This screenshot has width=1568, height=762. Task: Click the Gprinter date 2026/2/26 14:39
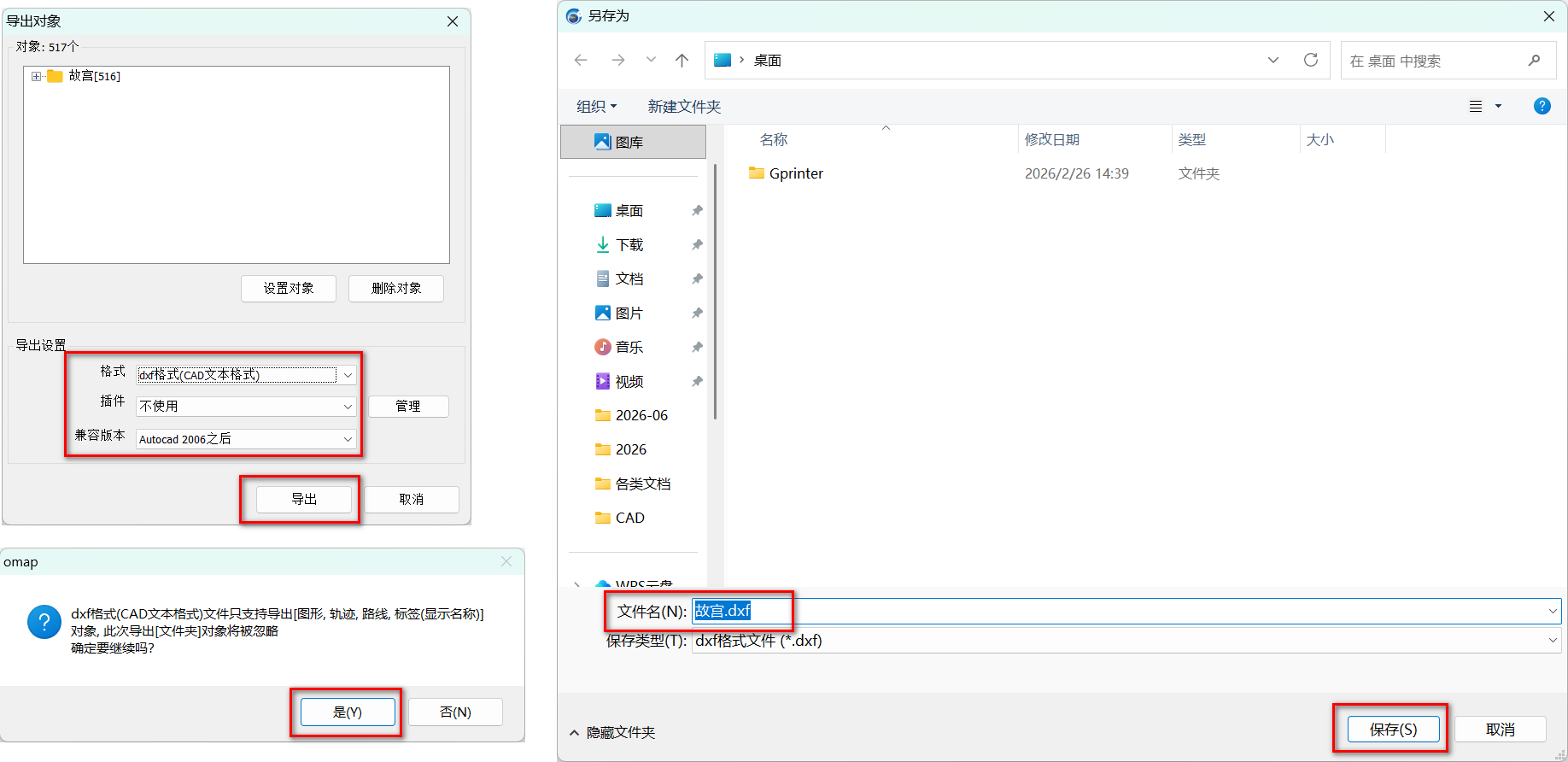[x=1077, y=173]
